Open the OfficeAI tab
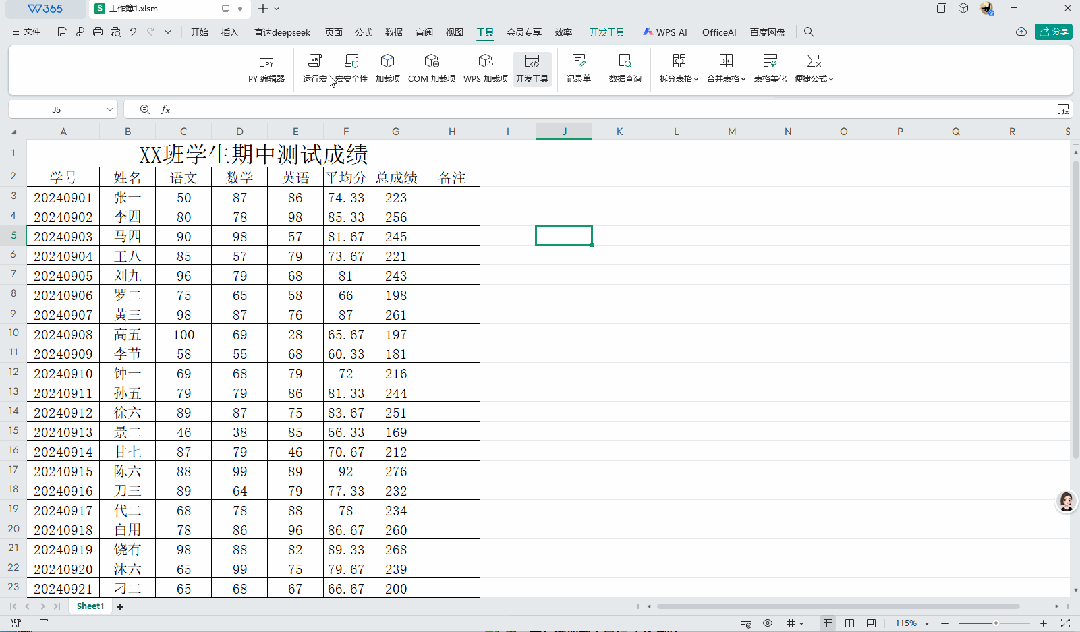The image size is (1080, 632). tap(718, 32)
